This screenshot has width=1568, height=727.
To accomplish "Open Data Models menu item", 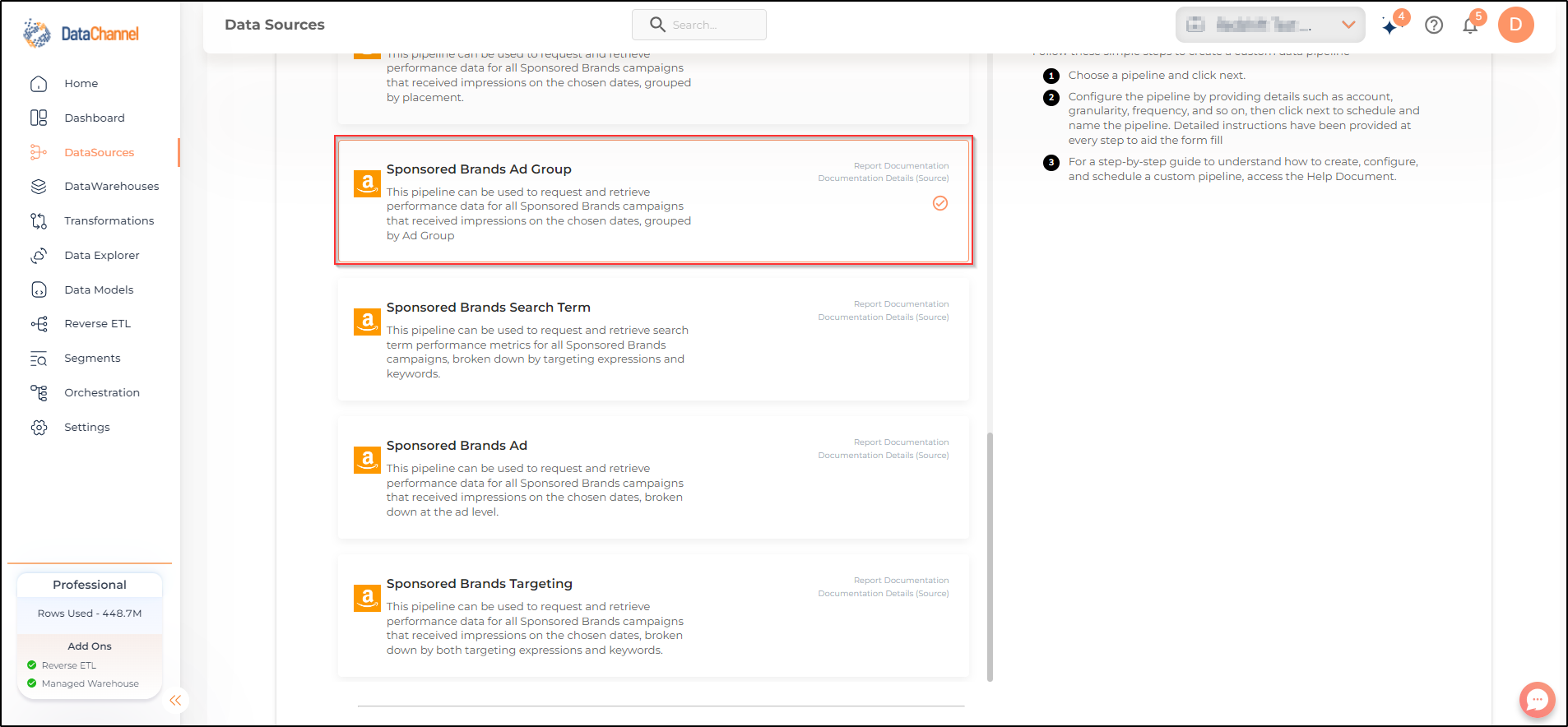I will (x=99, y=290).
